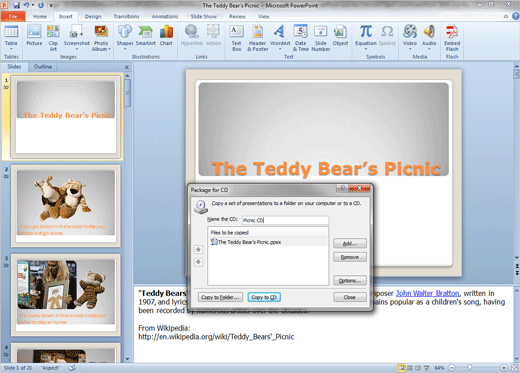Start Slide Show from status bar
Viewport: 520px width, 373px height.
click(427, 368)
